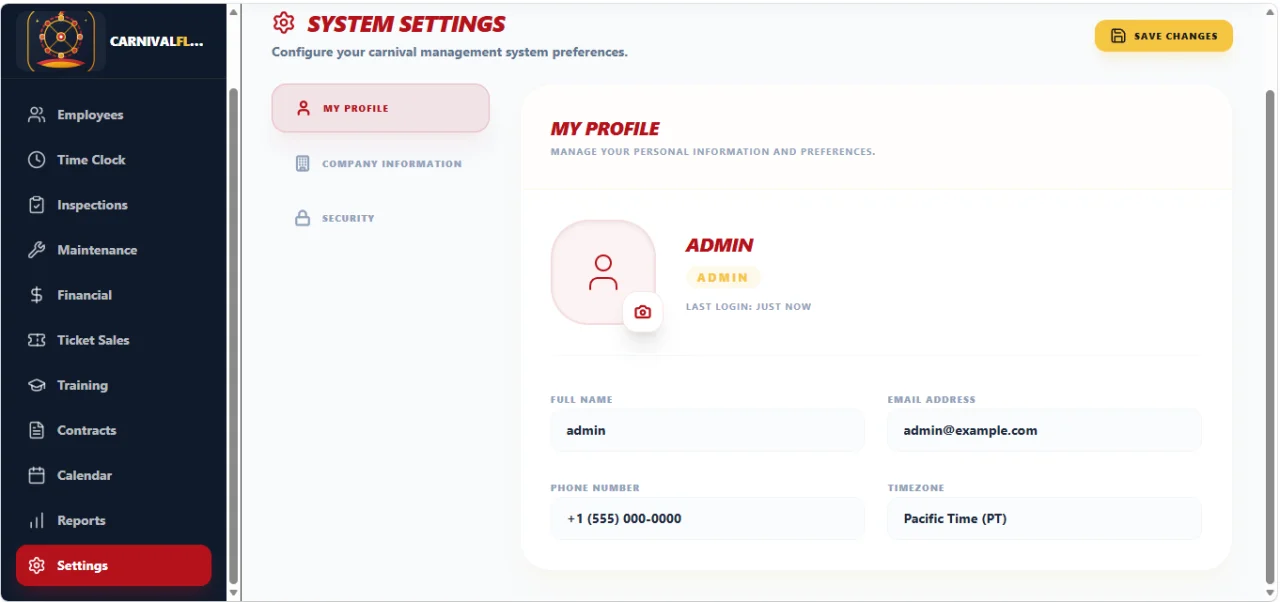Screen dimensions: 1280x602
Task: Switch to the Company Information tab
Action: tap(380, 163)
